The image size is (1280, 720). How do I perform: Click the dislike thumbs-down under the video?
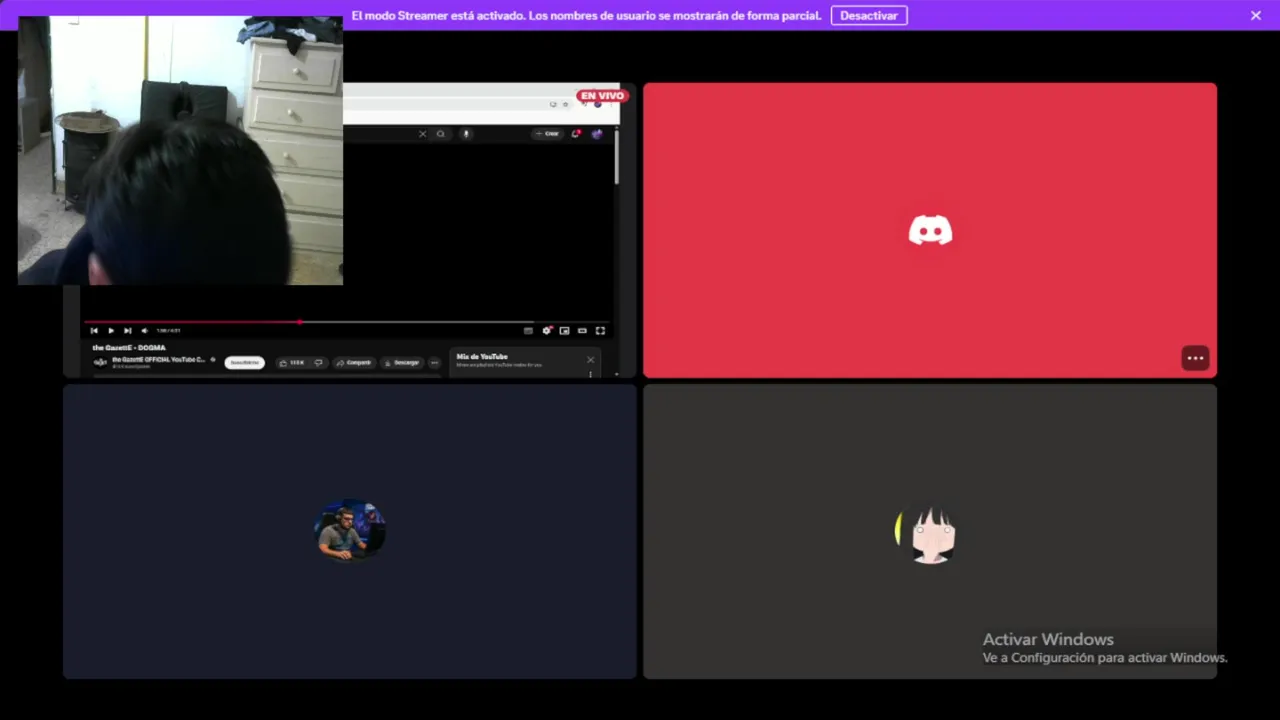tap(318, 362)
